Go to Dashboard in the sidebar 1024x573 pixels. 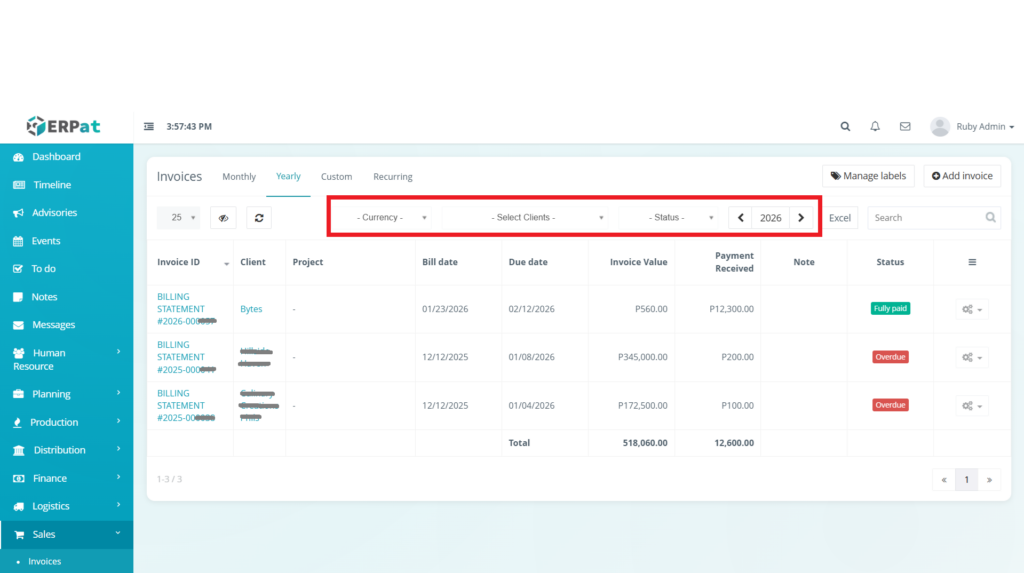tap(56, 157)
